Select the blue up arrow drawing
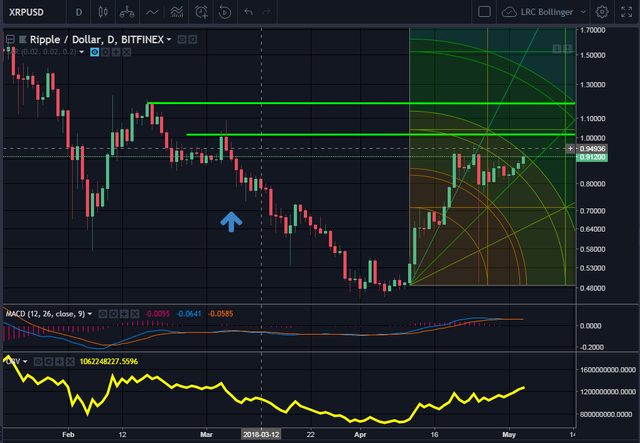This screenshot has width=640, height=443. 231,222
